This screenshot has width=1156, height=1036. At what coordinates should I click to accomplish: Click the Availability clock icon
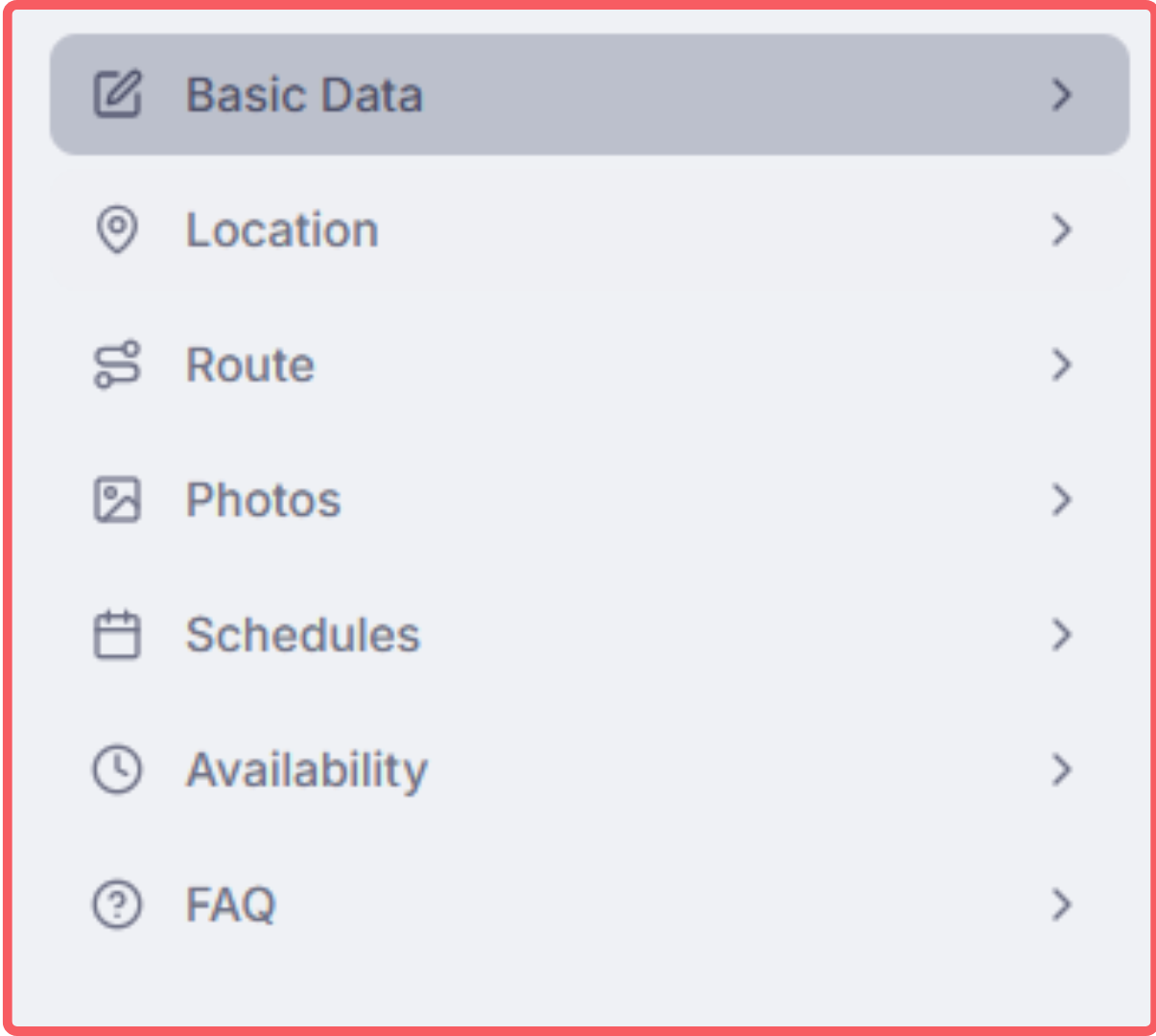(x=117, y=769)
